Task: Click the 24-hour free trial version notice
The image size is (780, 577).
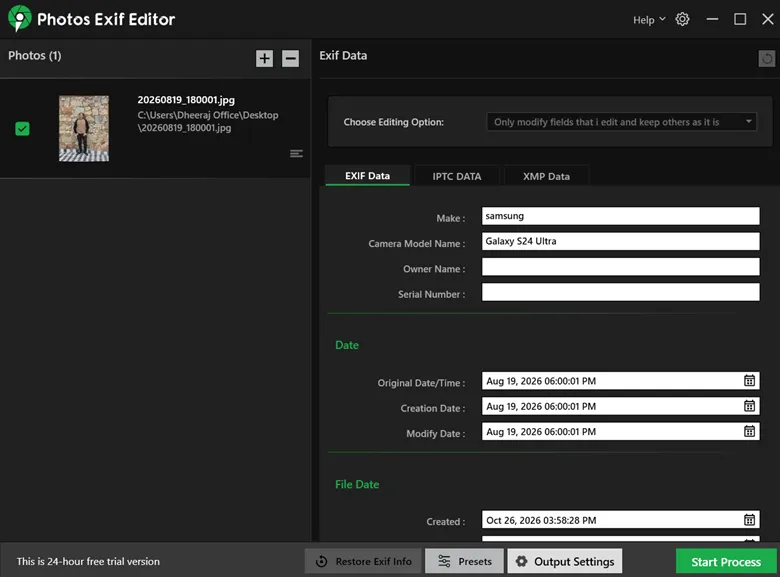Action: pyautogui.click(x=88, y=561)
